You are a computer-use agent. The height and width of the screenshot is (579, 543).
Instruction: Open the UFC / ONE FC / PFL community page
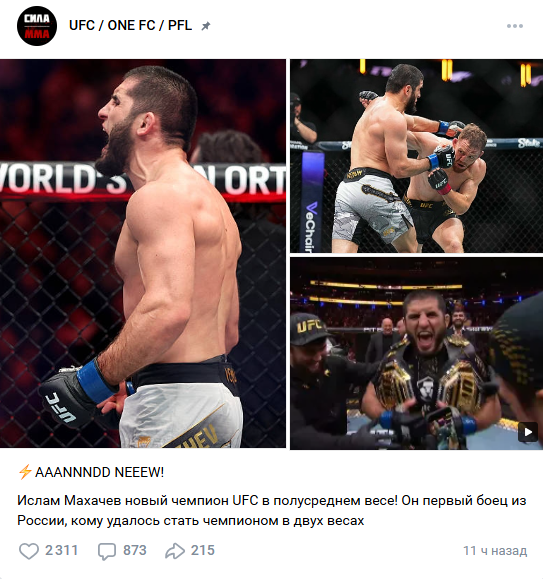(130, 25)
